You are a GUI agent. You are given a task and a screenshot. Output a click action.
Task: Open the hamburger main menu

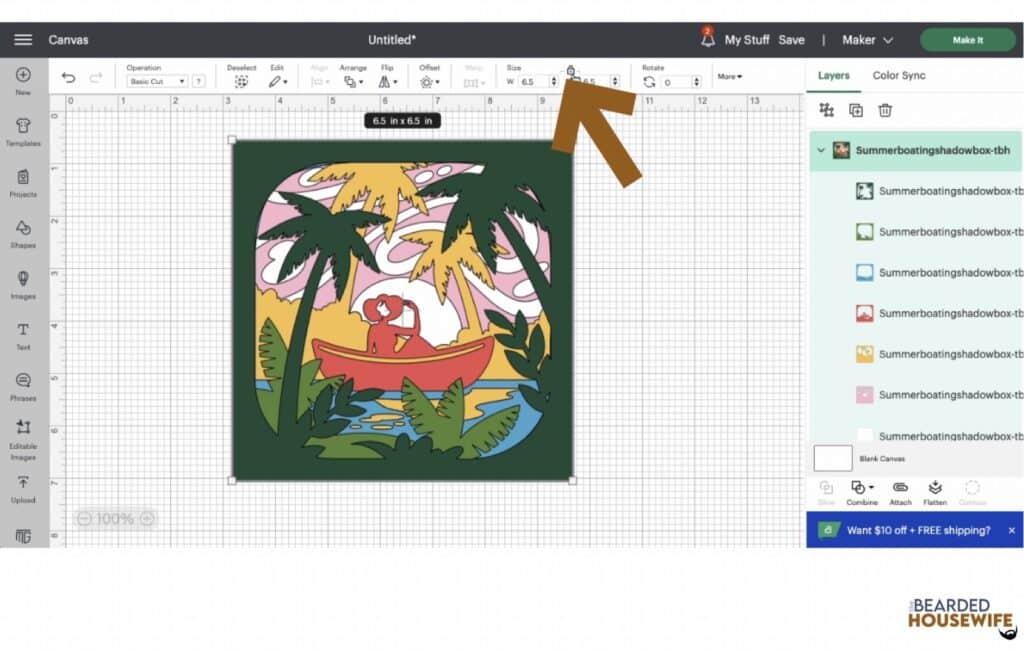point(23,40)
